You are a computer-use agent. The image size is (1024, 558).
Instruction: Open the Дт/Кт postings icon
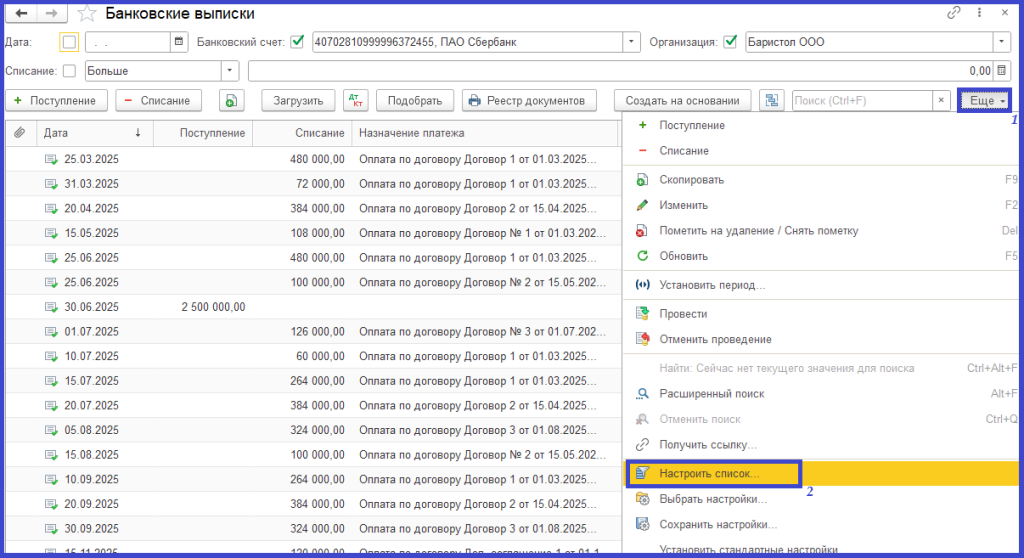[x=355, y=101]
